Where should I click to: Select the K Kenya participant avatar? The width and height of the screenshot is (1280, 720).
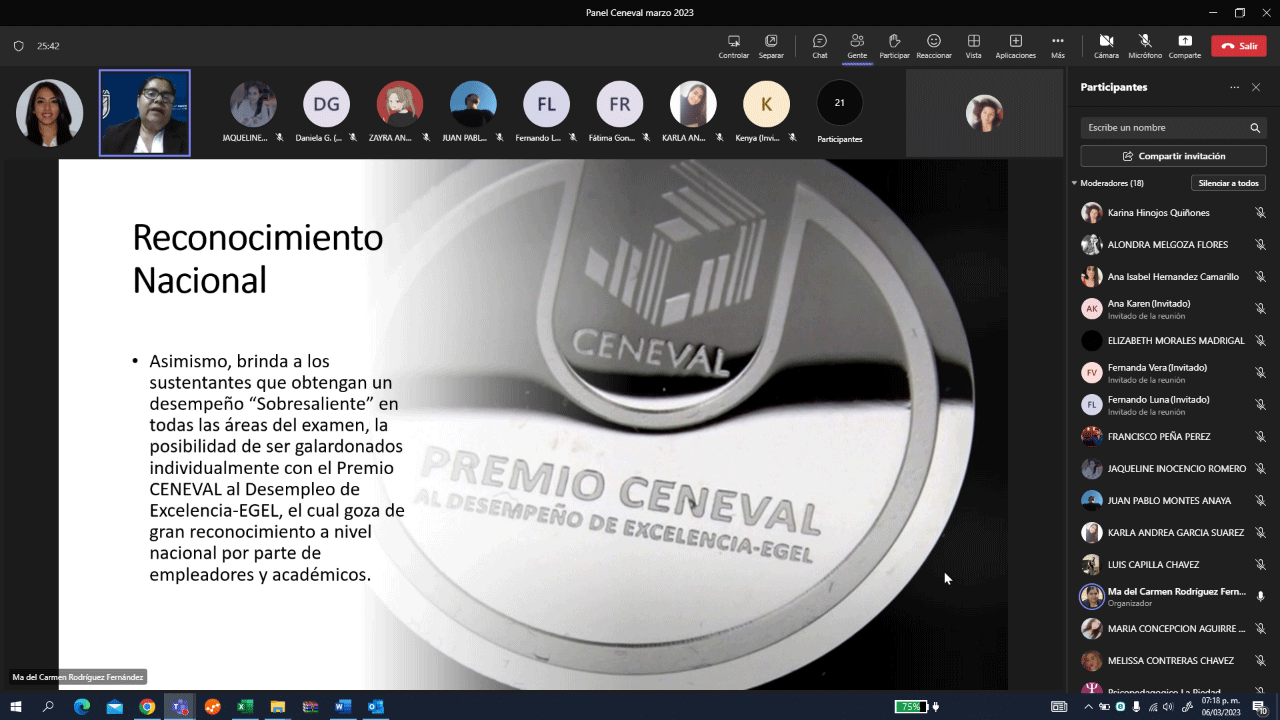[766, 104]
